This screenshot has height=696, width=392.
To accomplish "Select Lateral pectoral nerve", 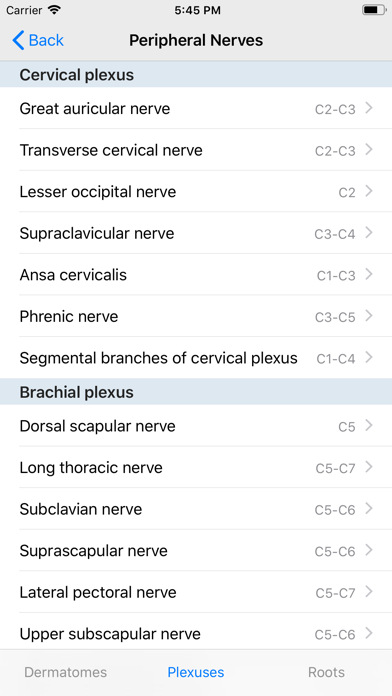I will click(196, 592).
